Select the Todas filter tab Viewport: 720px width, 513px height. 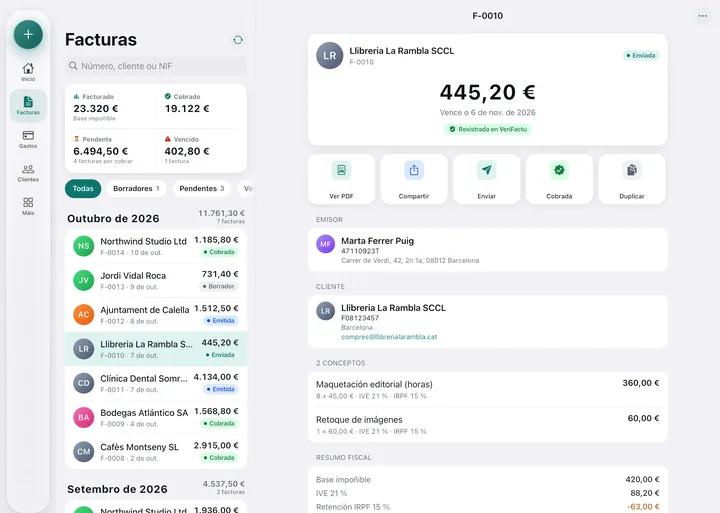[x=83, y=189]
